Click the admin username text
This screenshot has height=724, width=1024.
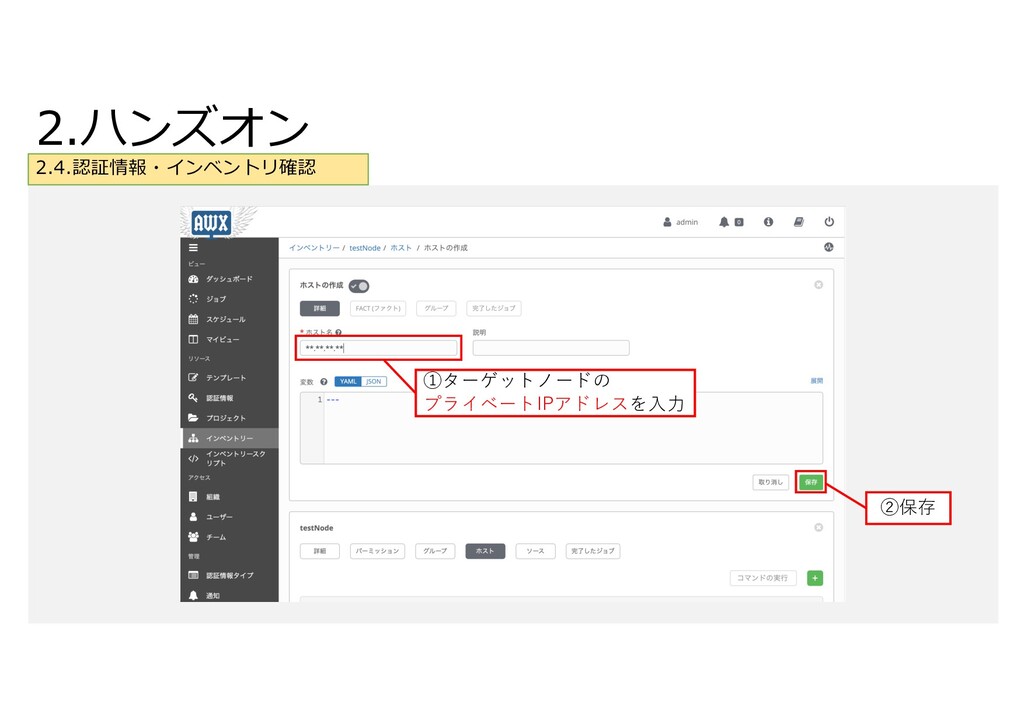pyautogui.click(x=687, y=222)
